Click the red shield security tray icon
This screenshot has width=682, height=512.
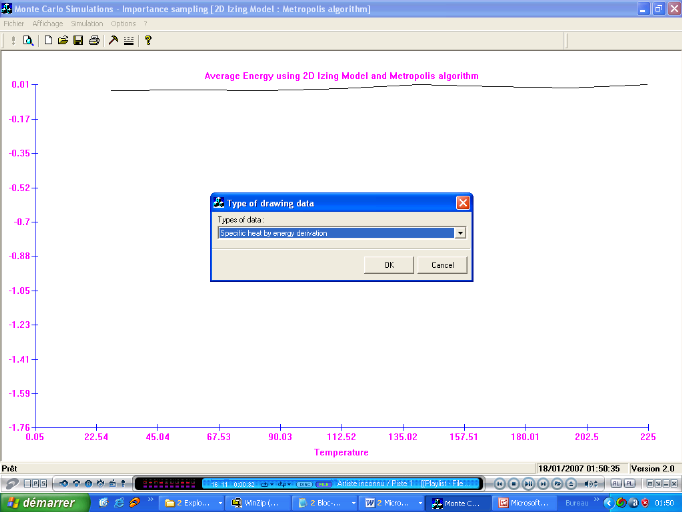click(x=645, y=503)
